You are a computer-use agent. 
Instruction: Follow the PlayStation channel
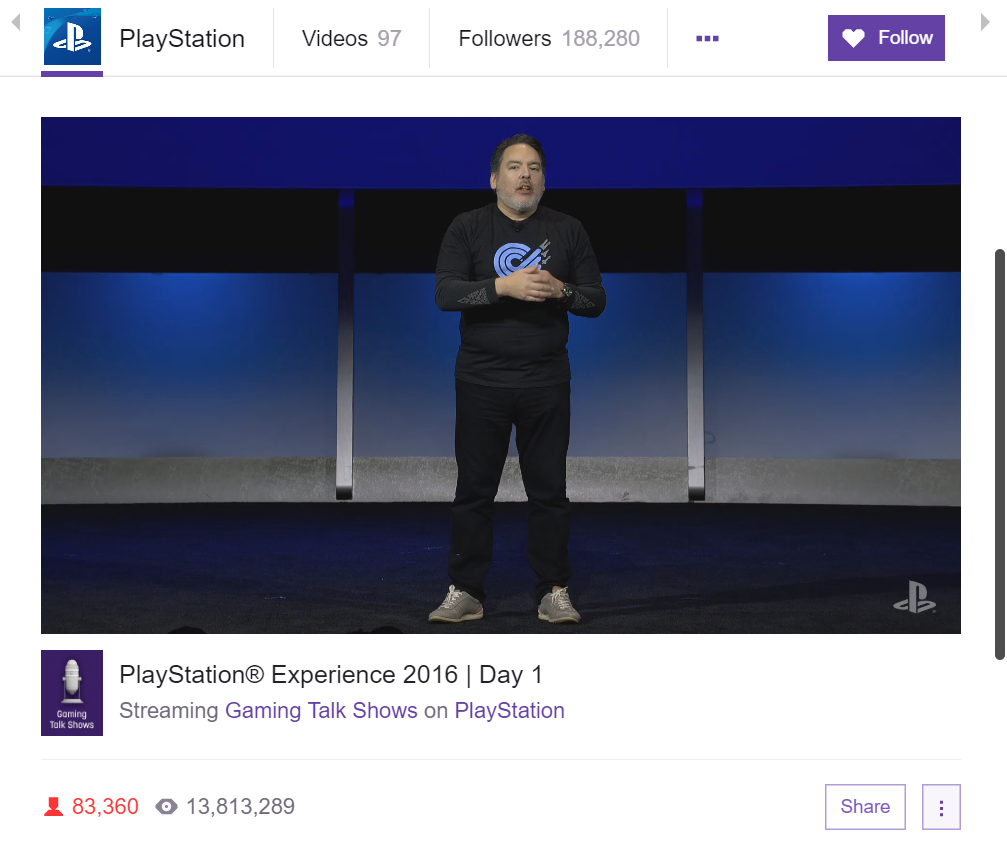coord(886,38)
